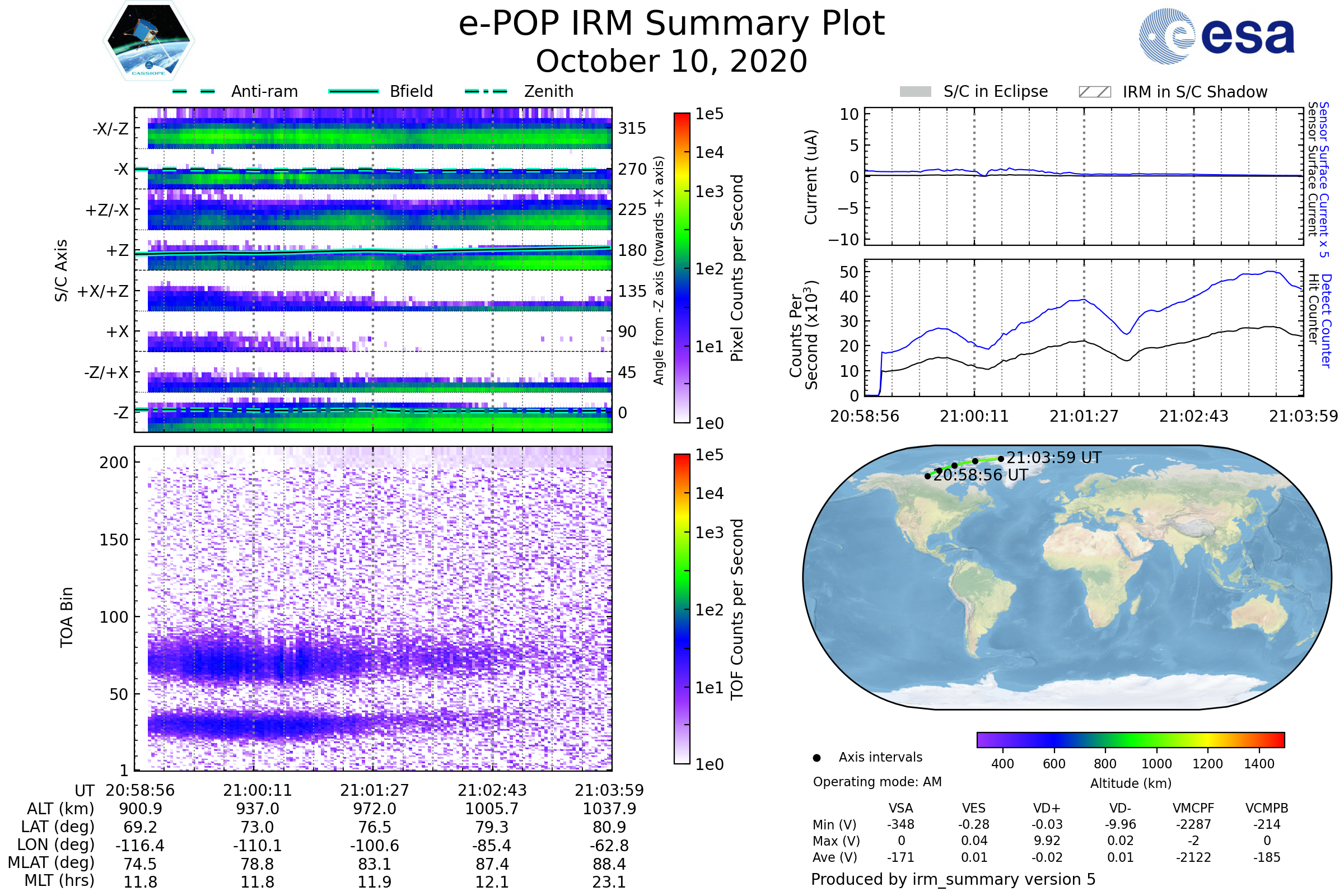Click the Zenith dash-dot legend line
Screen dimensions: 1344x896
coord(486,91)
